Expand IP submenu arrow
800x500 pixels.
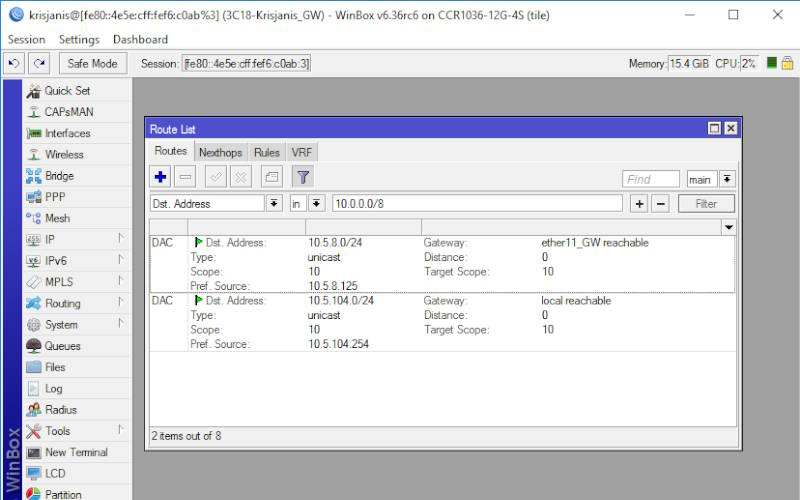click(x=120, y=238)
